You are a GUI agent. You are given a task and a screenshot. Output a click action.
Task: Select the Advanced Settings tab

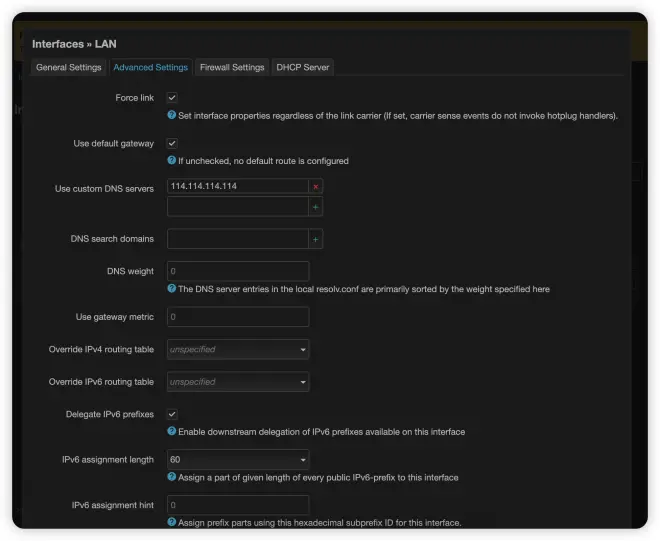point(151,67)
